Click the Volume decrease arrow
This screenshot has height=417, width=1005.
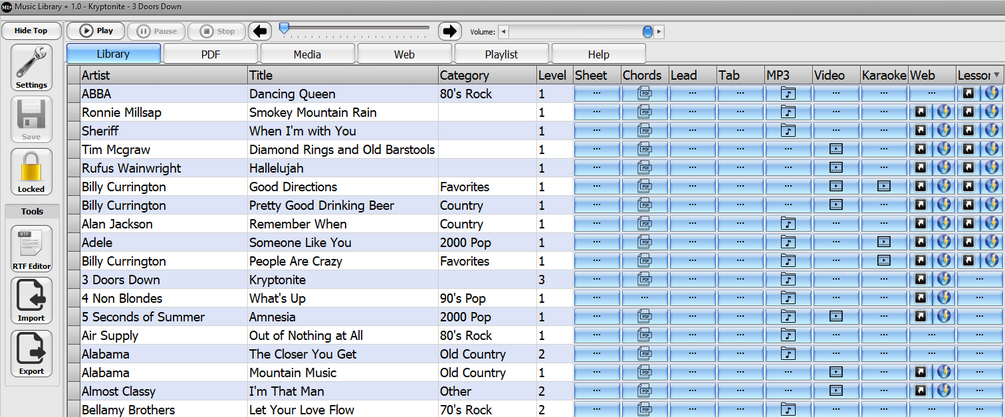click(x=502, y=31)
